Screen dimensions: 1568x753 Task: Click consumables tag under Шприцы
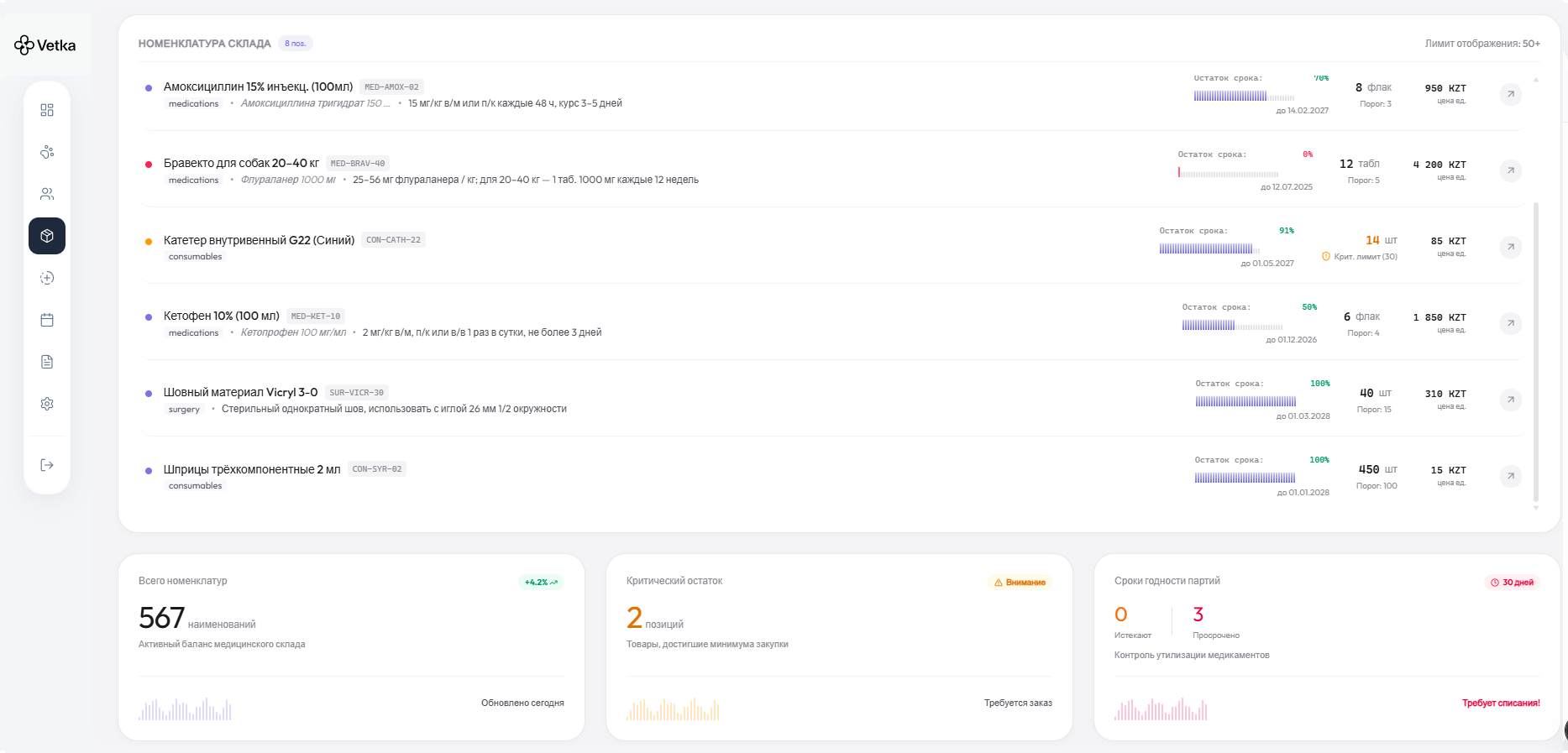tap(195, 486)
